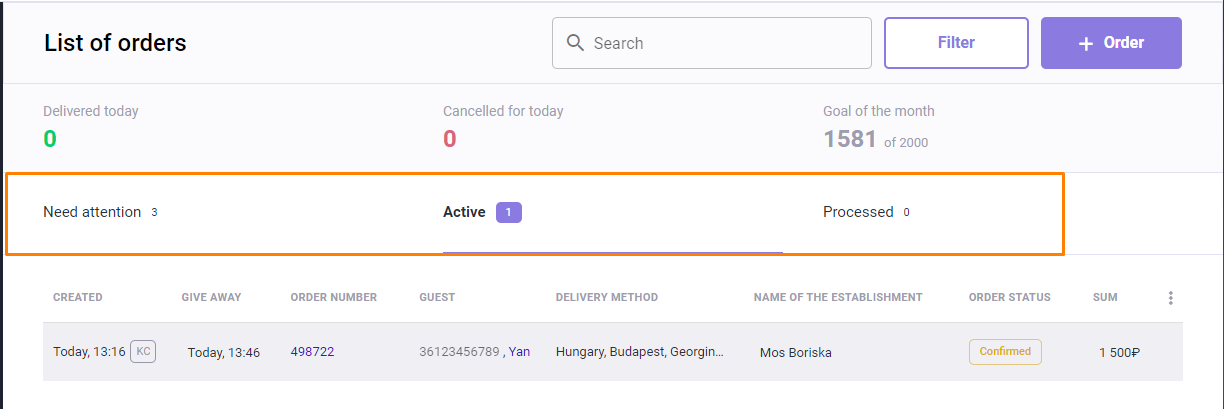Screen dimensions: 1224x409
Task: Open the Filter options
Action: 956,43
